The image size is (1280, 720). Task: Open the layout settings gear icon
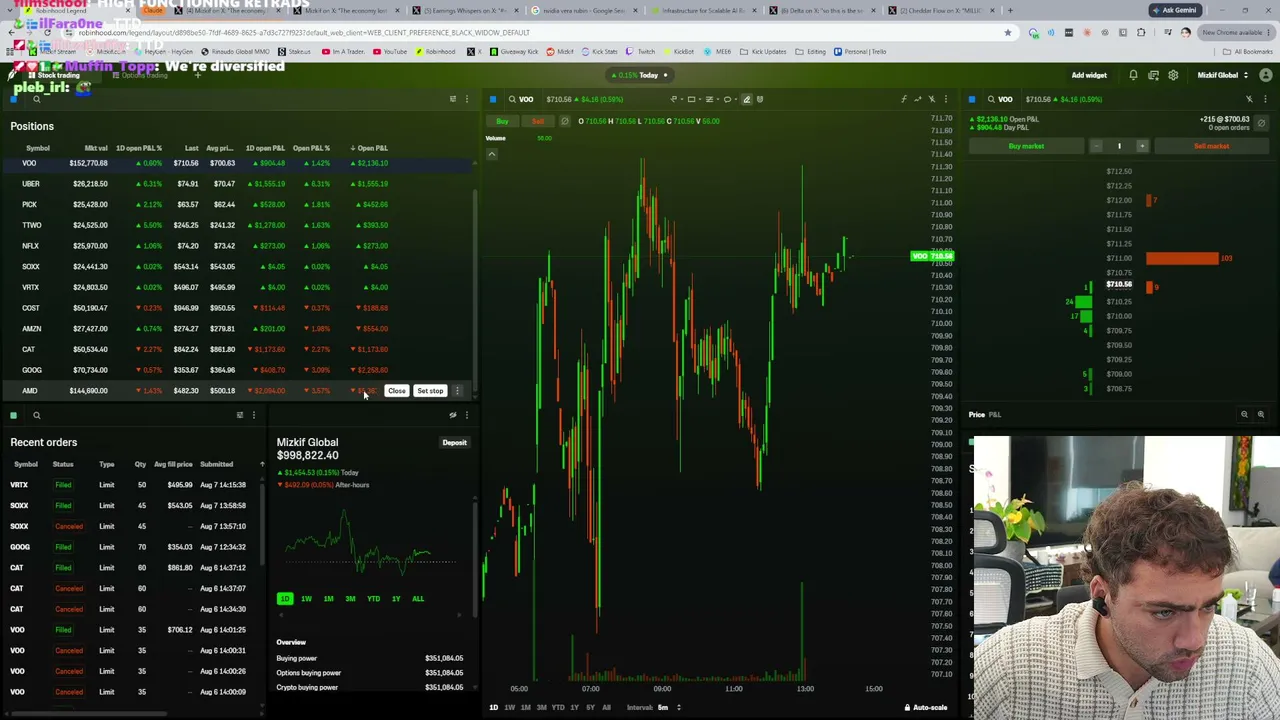tap(1173, 75)
